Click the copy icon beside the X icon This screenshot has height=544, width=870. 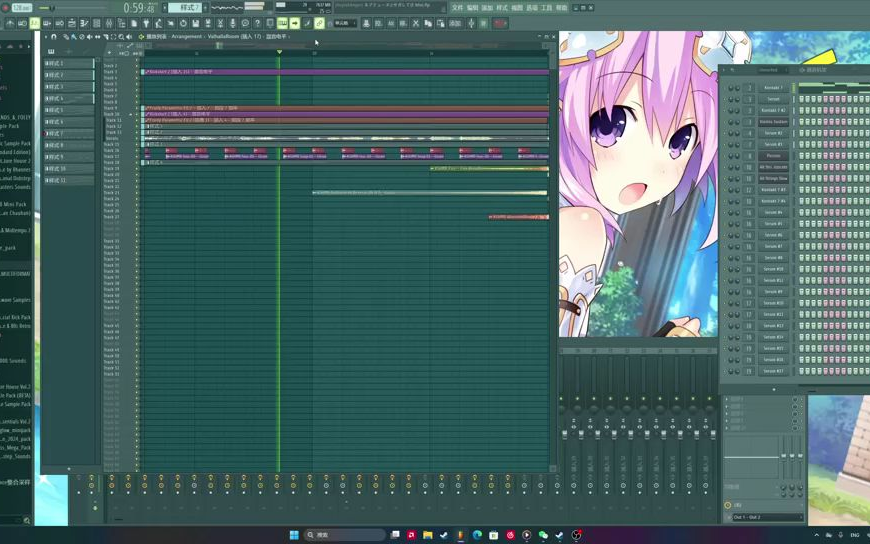point(428,23)
